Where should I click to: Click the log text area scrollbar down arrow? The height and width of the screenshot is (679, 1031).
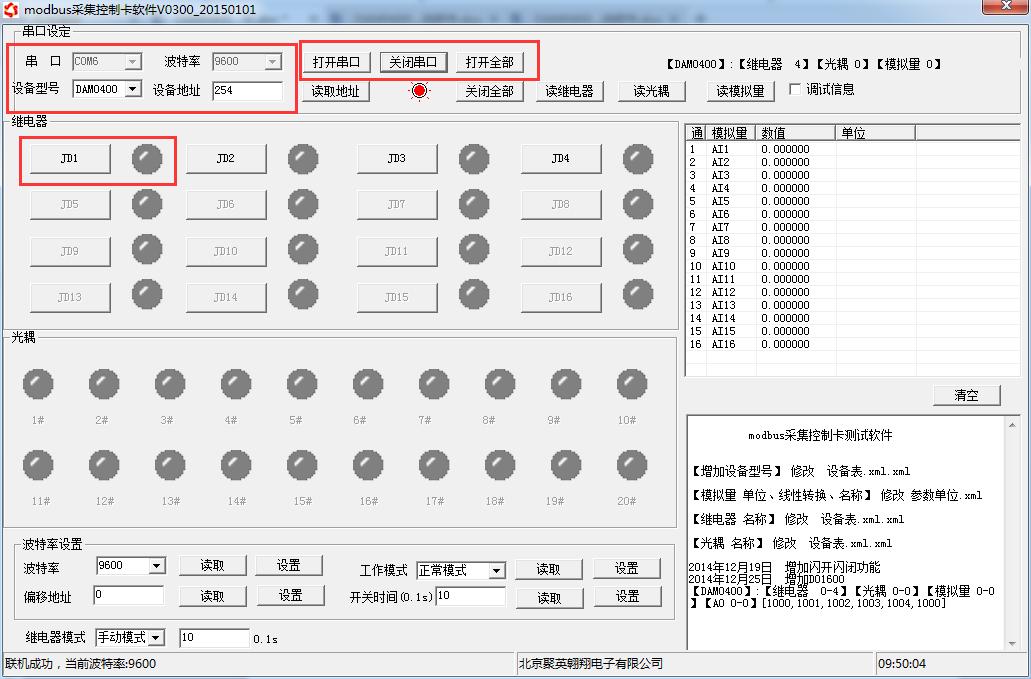tap(1012, 644)
